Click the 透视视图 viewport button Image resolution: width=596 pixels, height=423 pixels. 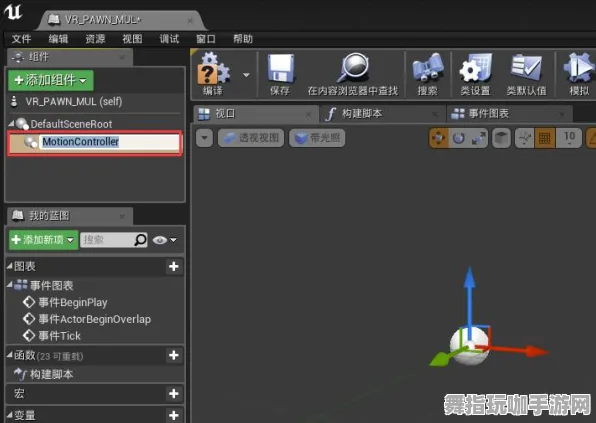pyautogui.click(x=251, y=138)
